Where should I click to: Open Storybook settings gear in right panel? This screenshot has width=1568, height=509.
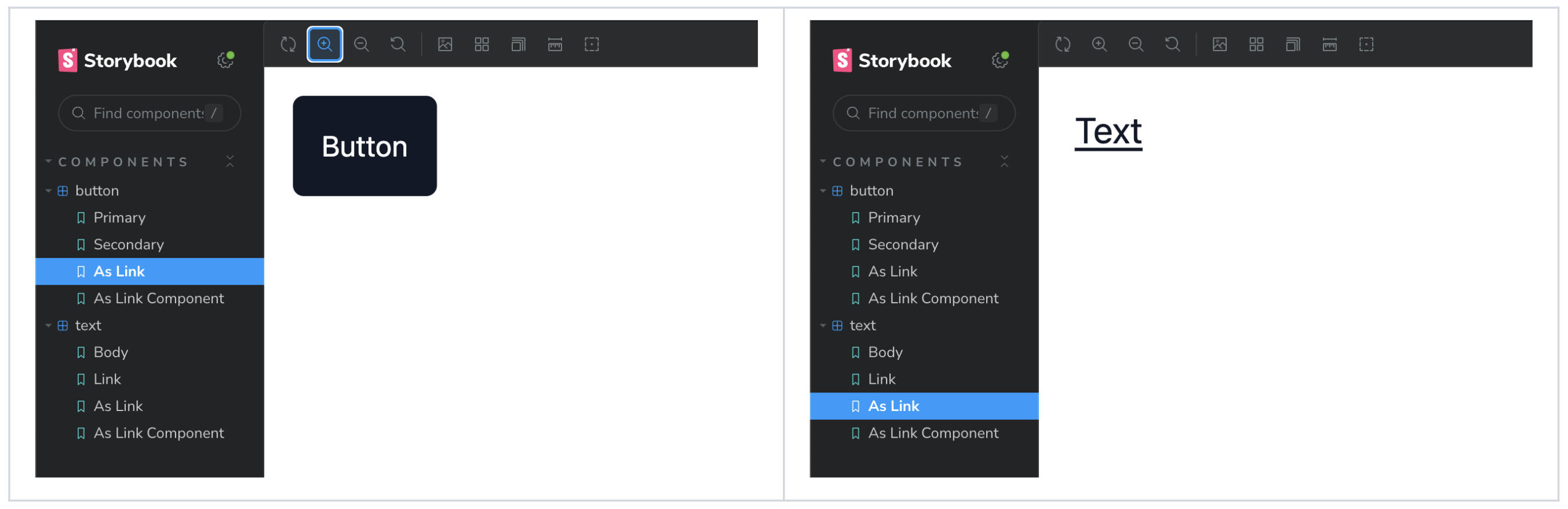click(x=1000, y=60)
